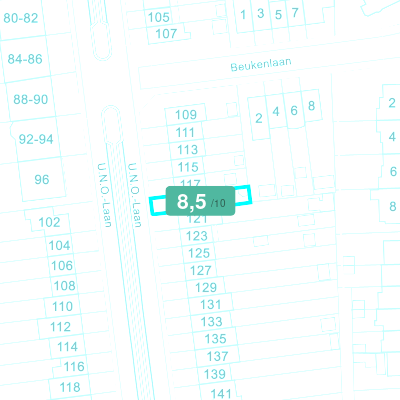Select parcel labeled 133
400x400 pixels.
pyautogui.click(x=211, y=322)
